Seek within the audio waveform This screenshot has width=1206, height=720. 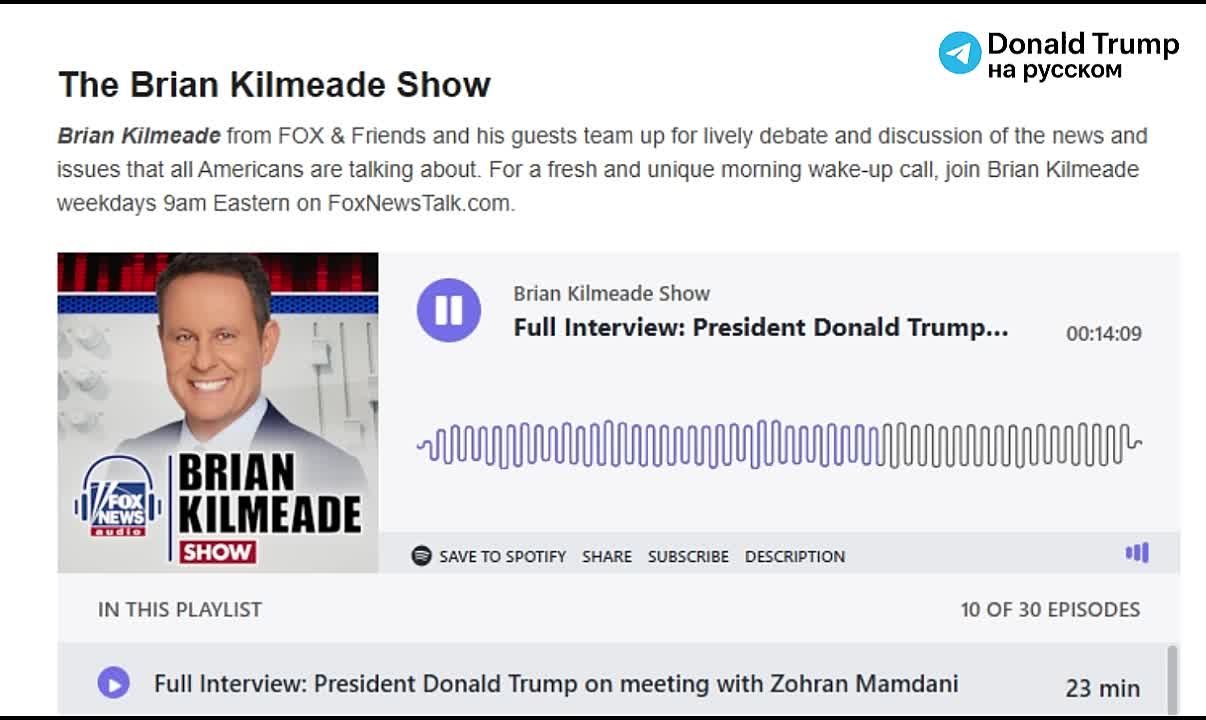point(779,445)
